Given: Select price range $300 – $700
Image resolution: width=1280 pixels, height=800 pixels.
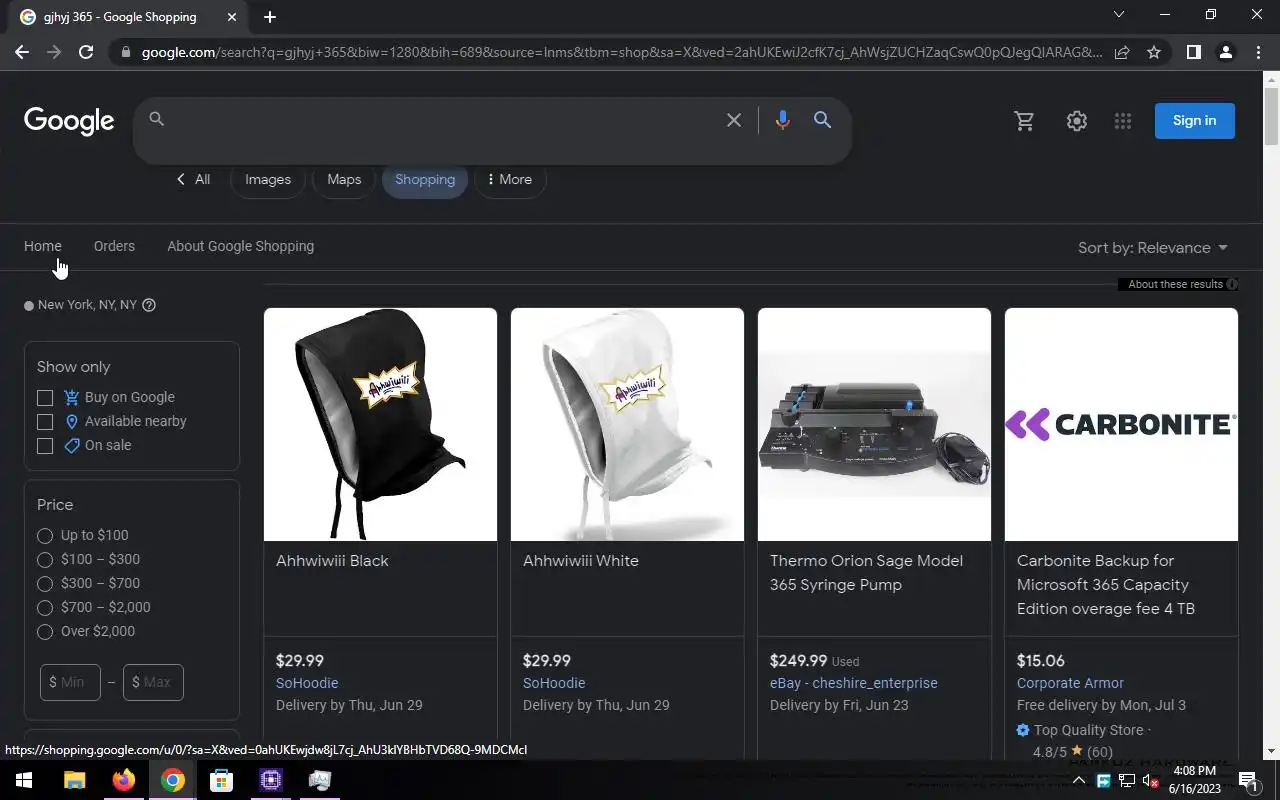Looking at the screenshot, I should coord(45,583).
